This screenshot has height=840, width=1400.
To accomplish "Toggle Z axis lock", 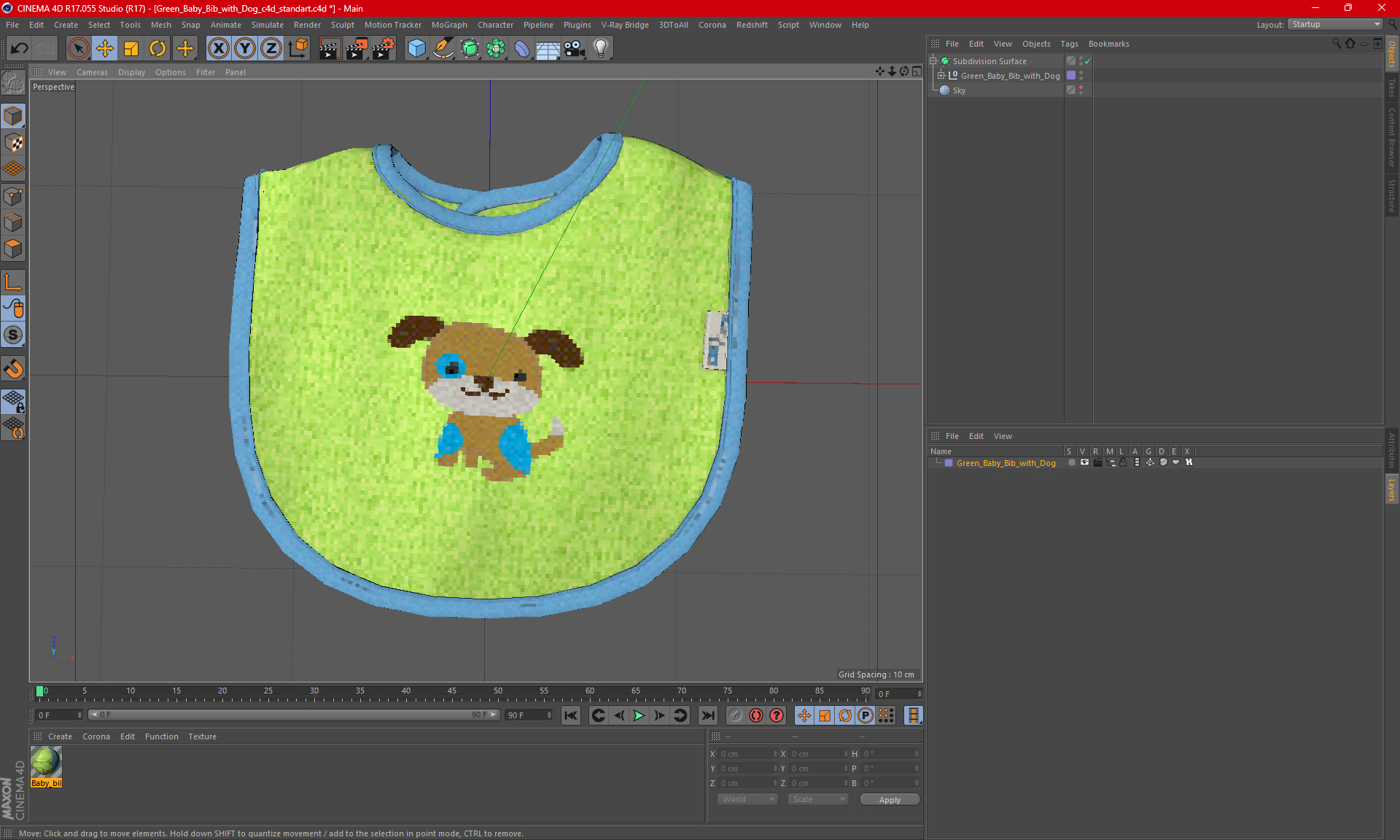I will (x=271, y=49).
